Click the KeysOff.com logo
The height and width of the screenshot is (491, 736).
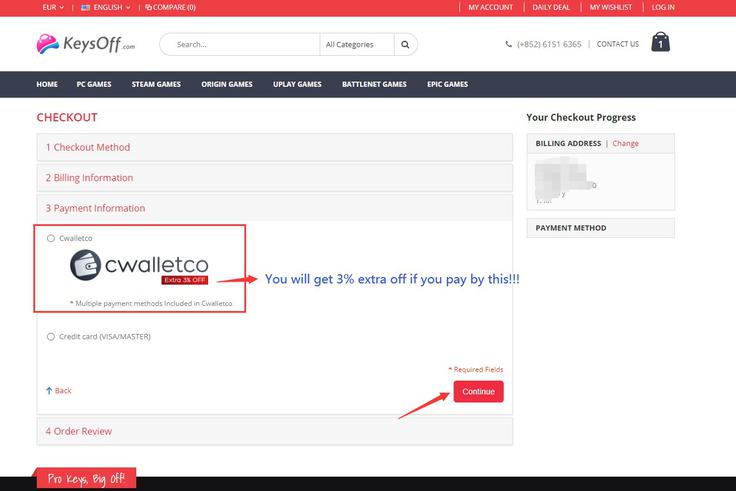[x=86, y=44]
